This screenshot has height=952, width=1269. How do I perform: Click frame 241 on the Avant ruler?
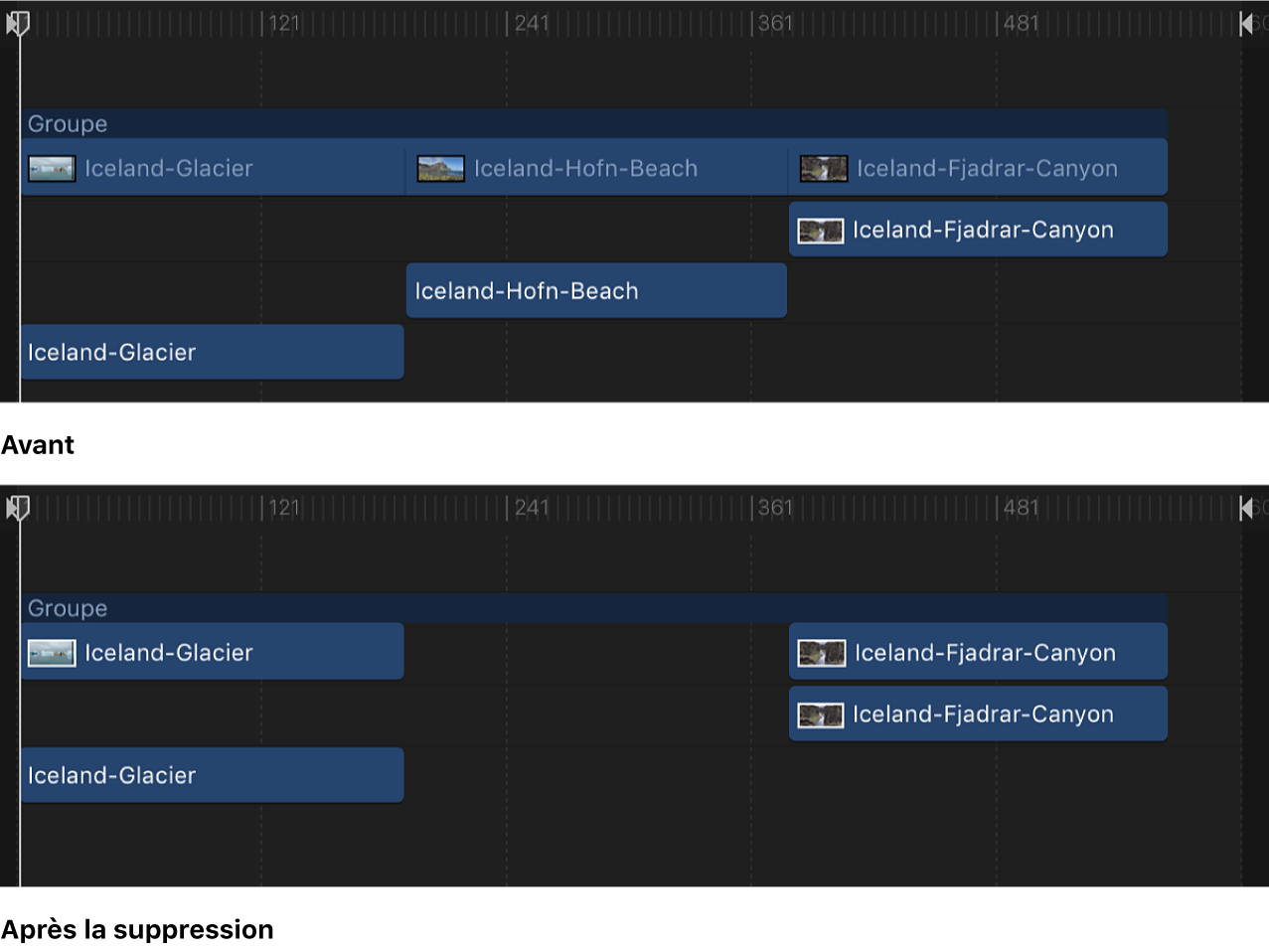pos(507,23)
